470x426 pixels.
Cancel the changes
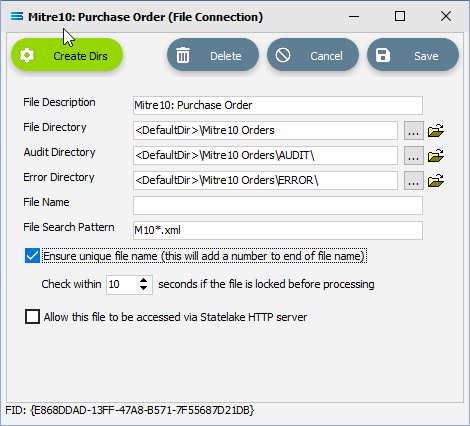tap(313, 55)
